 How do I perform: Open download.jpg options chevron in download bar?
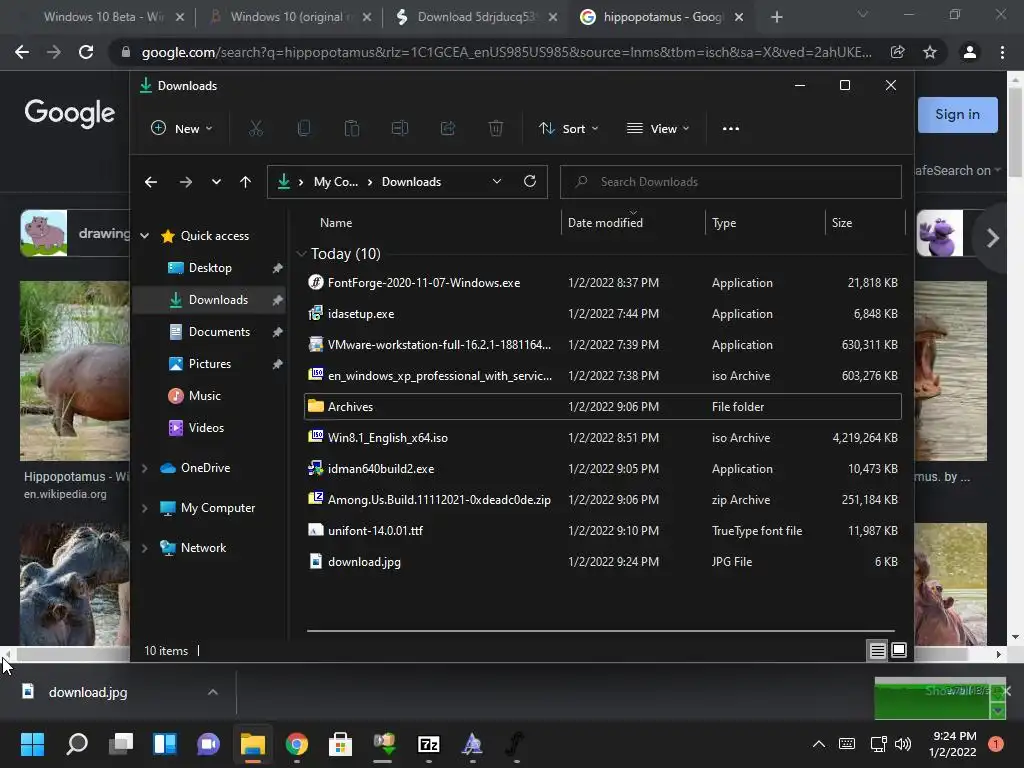coord(212,692)
